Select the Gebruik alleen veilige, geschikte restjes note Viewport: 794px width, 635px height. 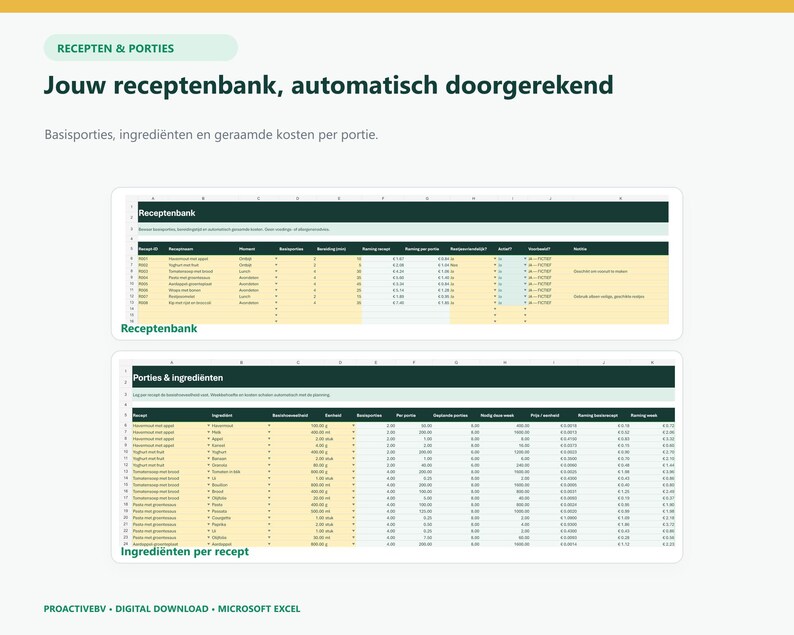tap(609, 296)
